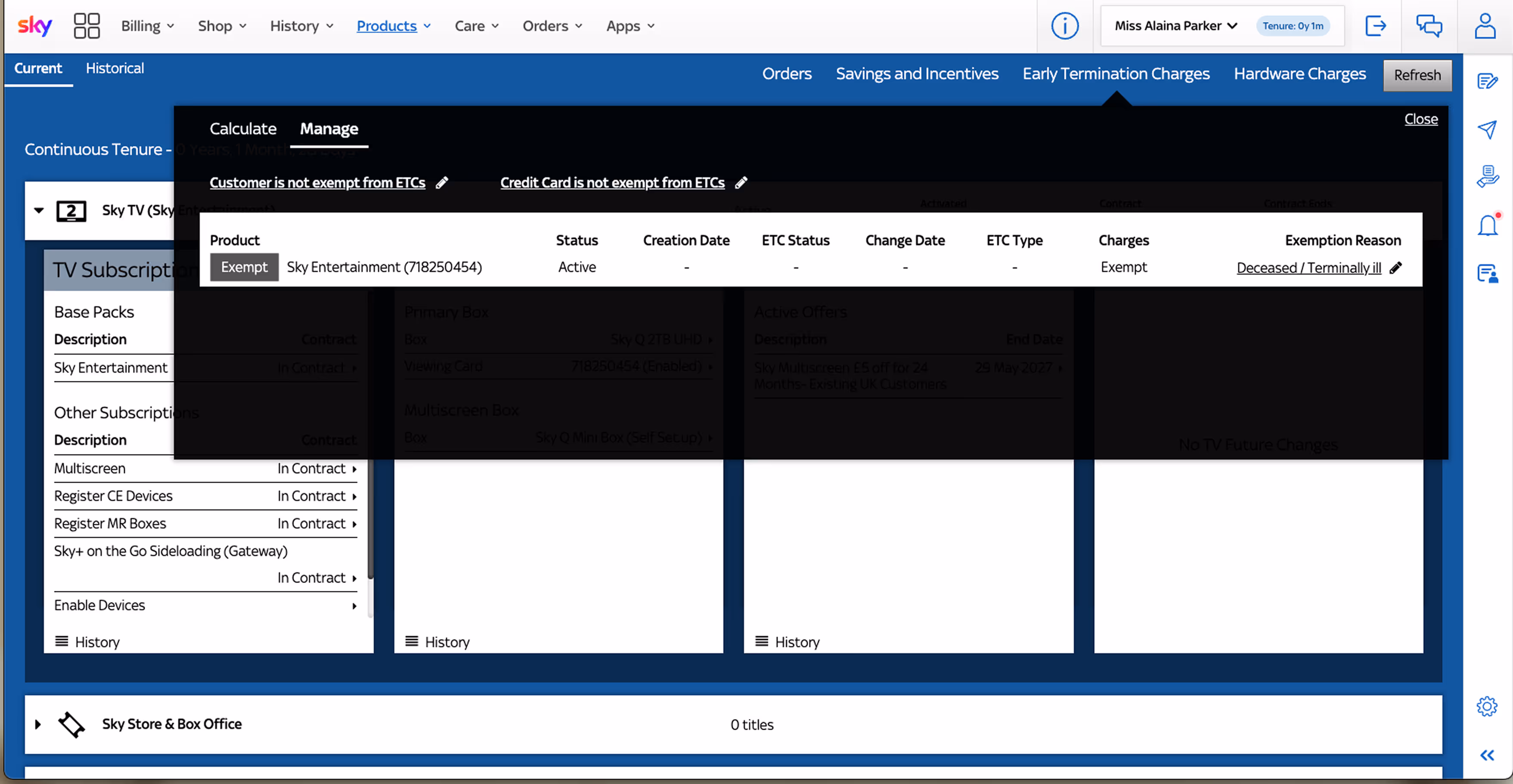1513x784 pixels.
Task: Edit customer ETC exemption status
Action: pos(442,182)
